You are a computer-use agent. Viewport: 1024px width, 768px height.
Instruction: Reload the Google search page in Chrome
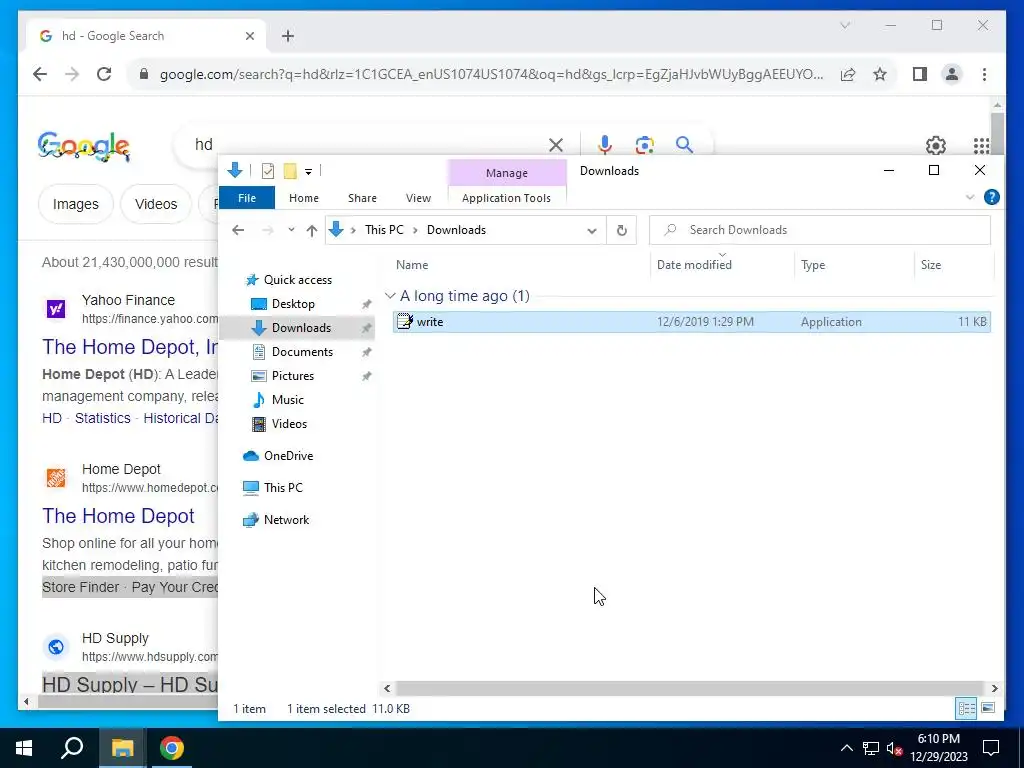[104, 74]
